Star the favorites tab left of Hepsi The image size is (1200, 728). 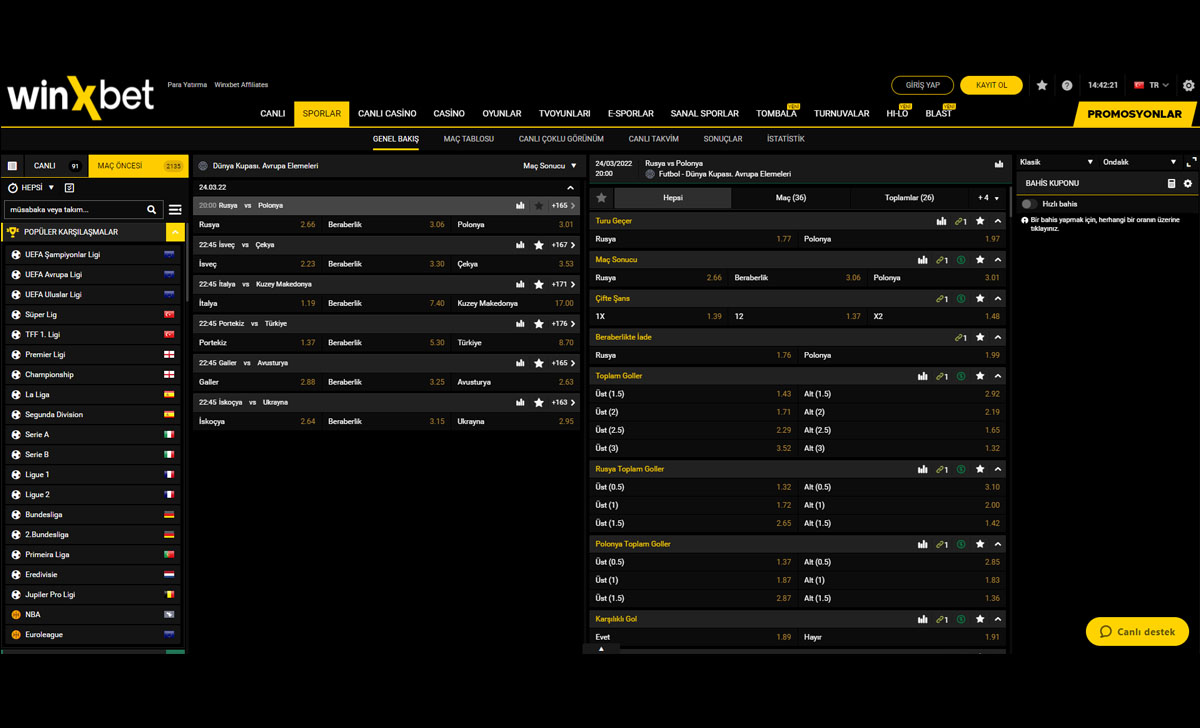(x=601, y=198)
